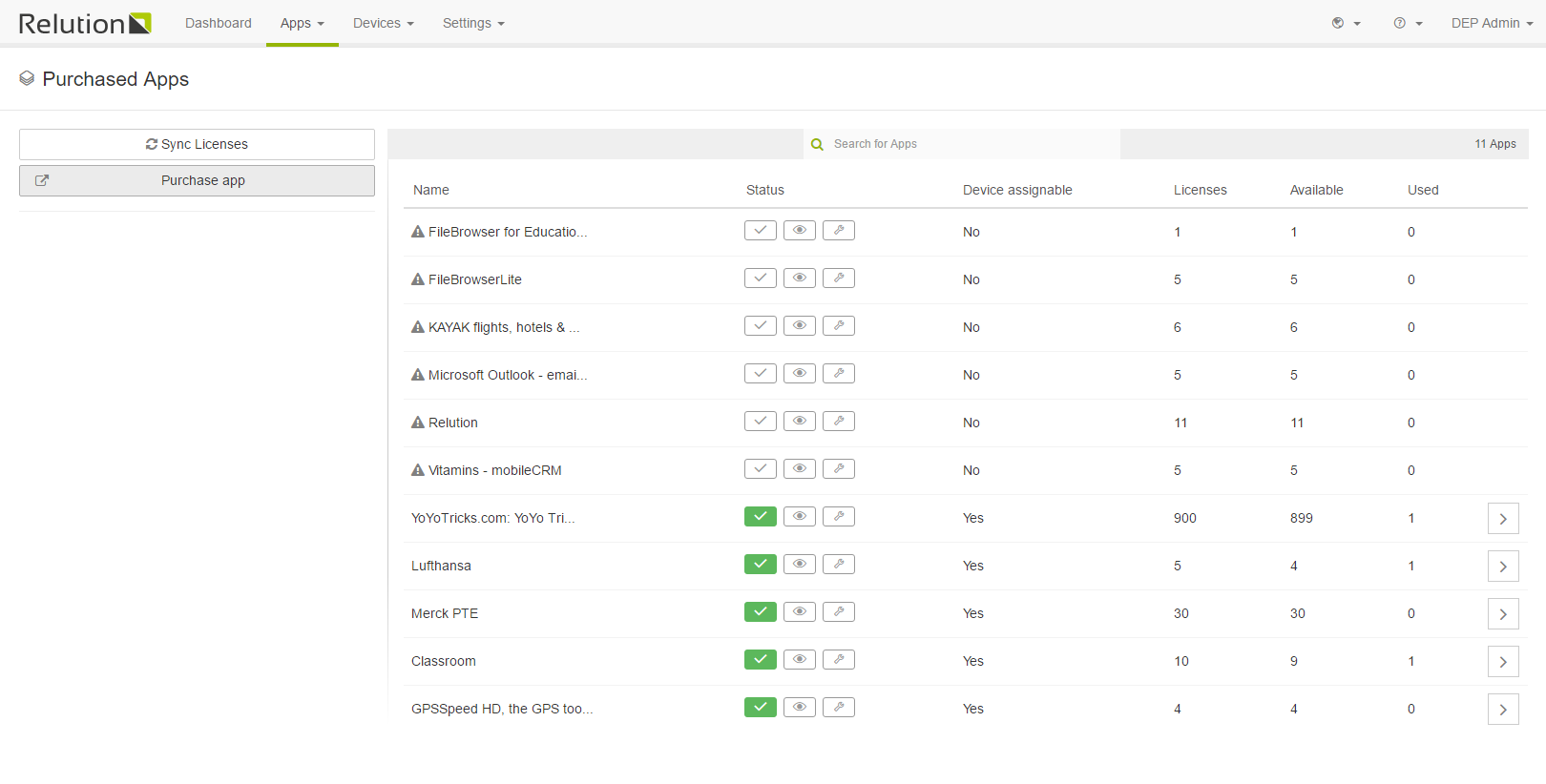Expand the Merck PTE row arrow
This screenshot has width=1546, height=784.
point(1503,614)
